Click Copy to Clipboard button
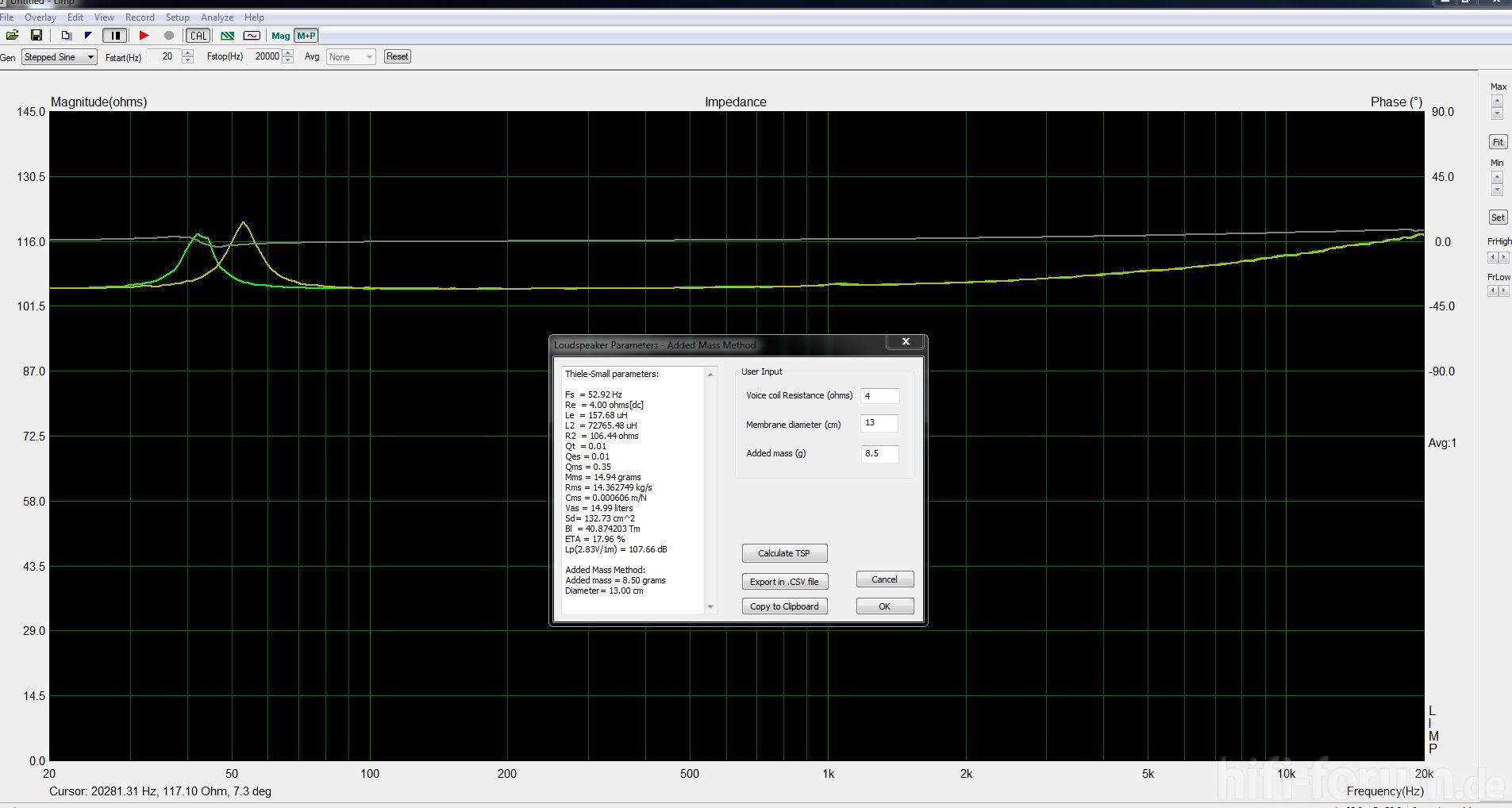Image resolution: width=1512 pixels, height=808 pixels. (784, 606)
